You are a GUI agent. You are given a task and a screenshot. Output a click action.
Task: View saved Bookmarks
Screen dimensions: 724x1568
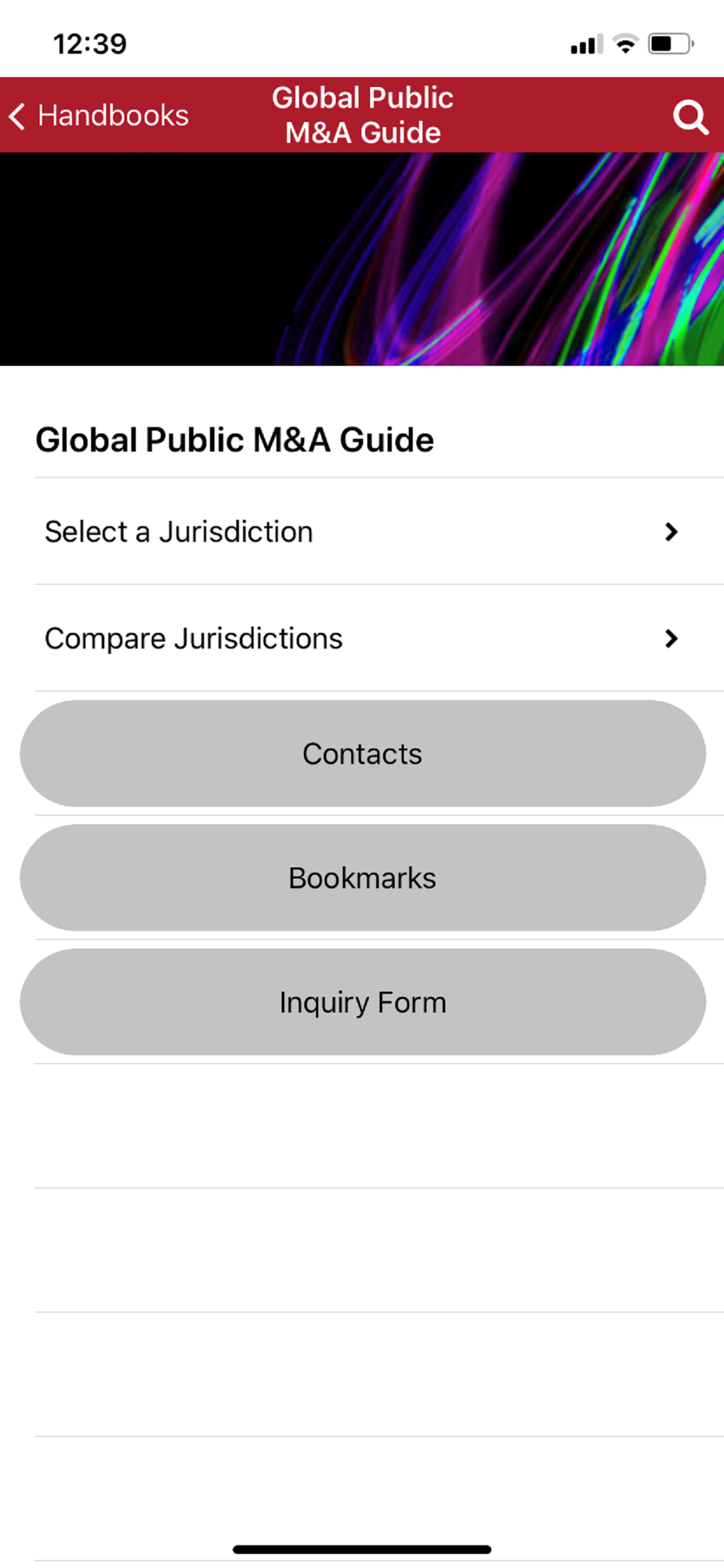[x=362, y=878]
